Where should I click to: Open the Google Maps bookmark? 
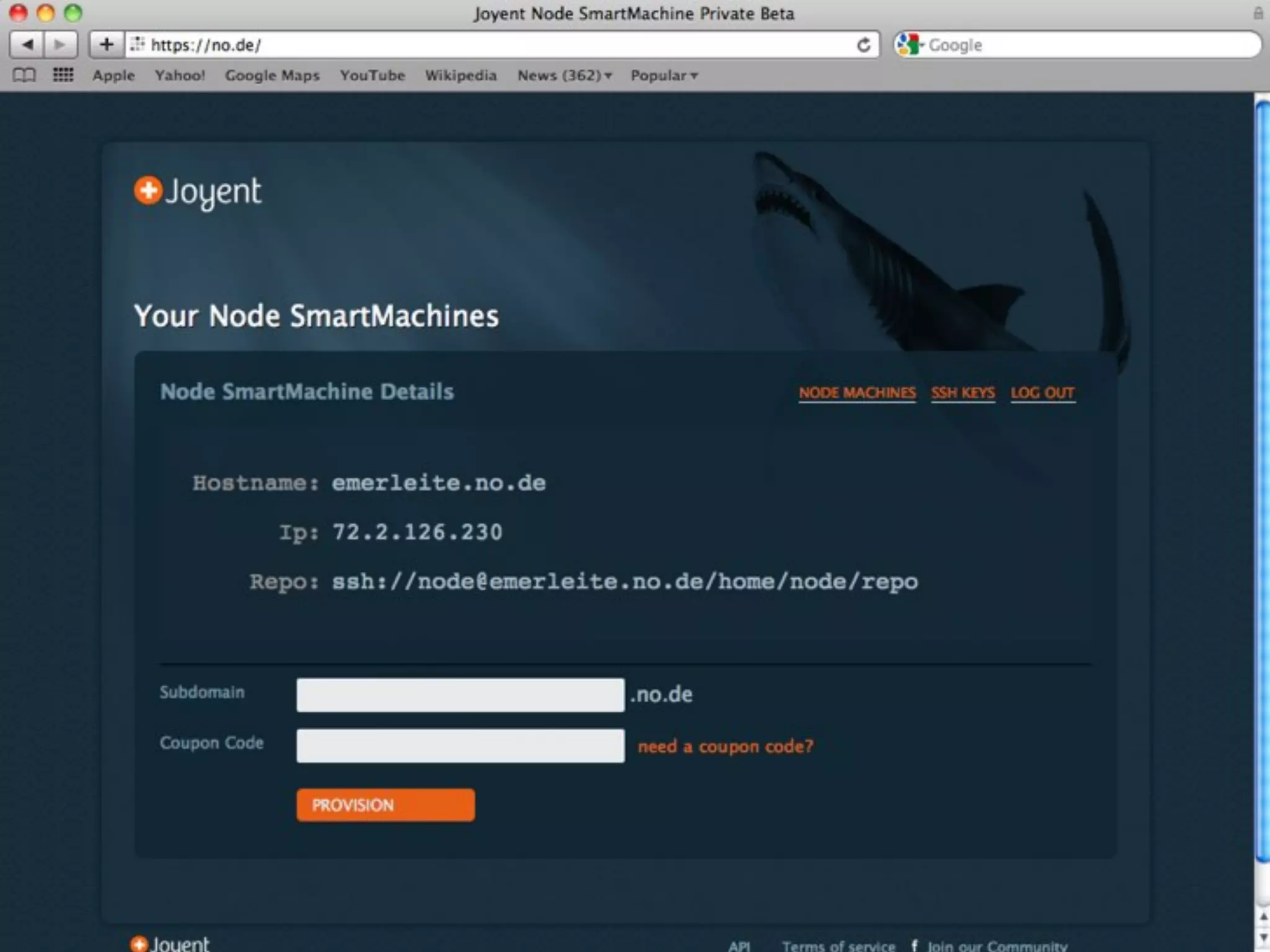272,76
